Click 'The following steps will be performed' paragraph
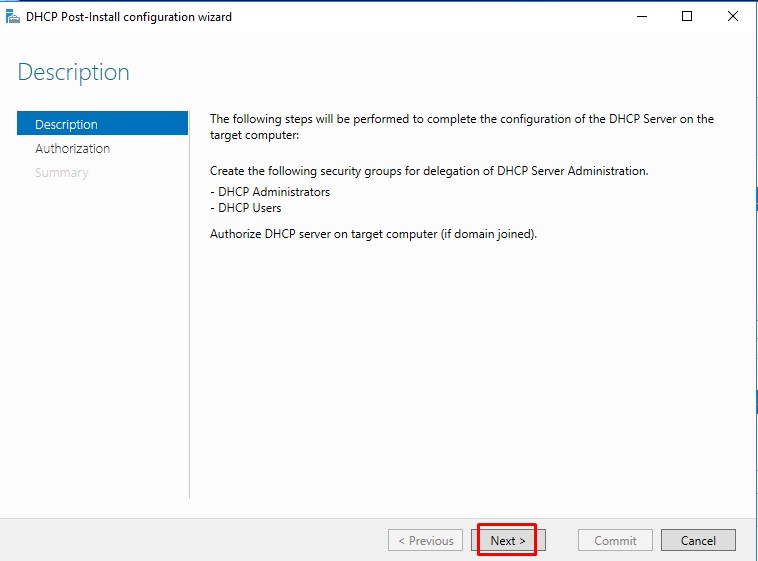 (462, 127)
